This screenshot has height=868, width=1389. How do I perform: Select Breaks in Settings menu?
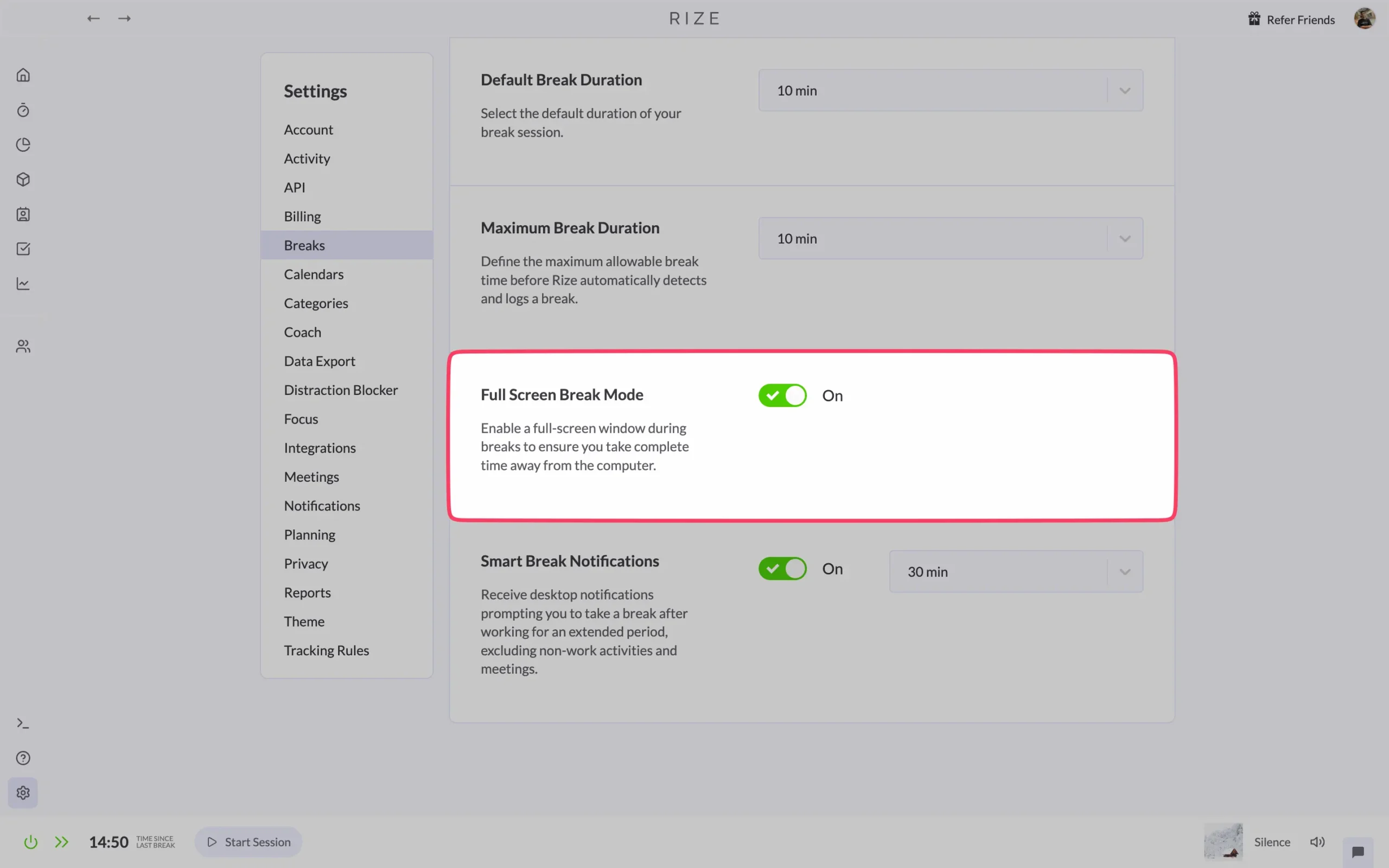coord(347,245)
